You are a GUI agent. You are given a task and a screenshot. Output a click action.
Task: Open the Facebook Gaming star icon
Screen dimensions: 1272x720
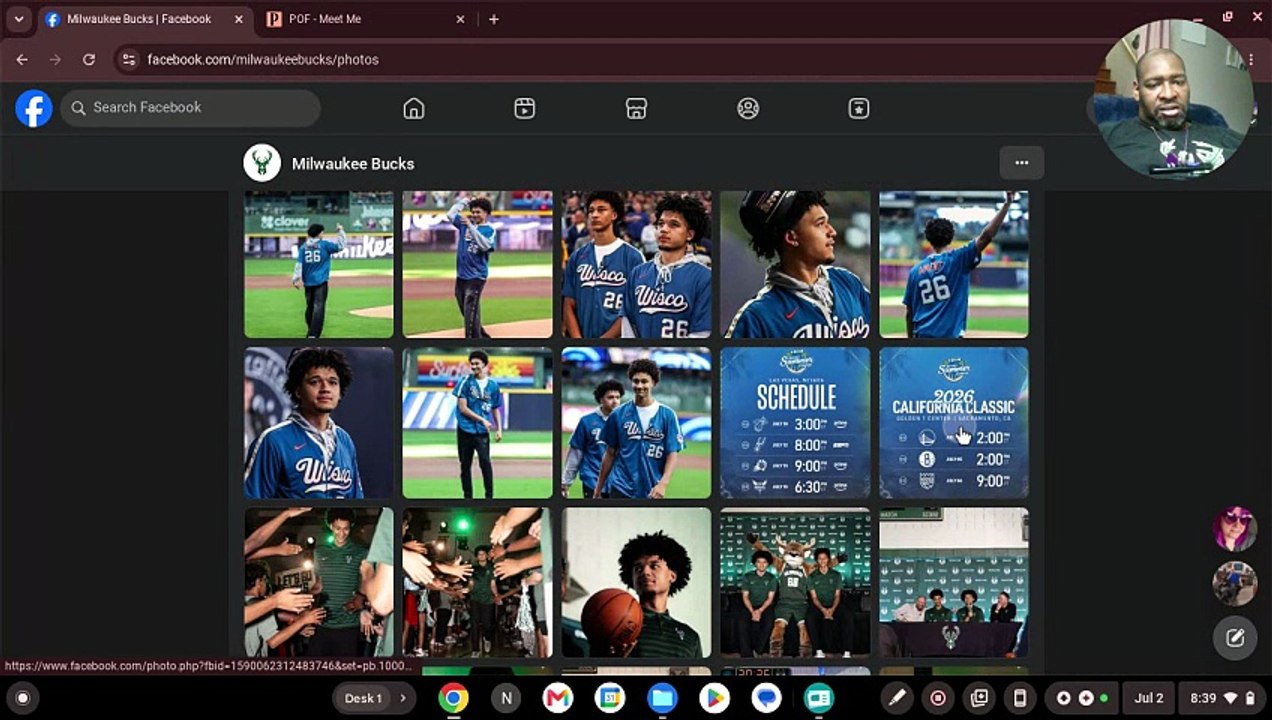pyautogui.click(x=859, y=109)
